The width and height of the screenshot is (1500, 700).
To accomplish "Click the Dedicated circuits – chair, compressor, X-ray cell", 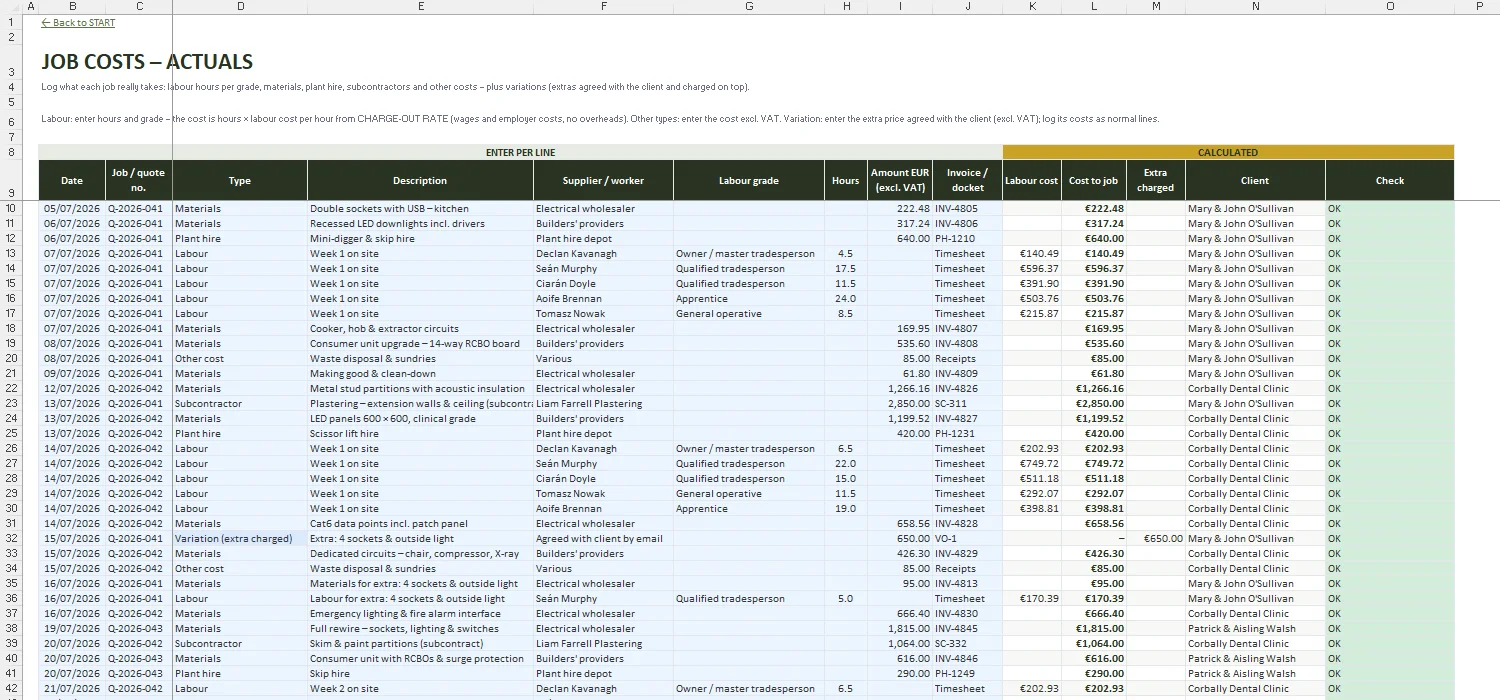I will pos(420,554).
